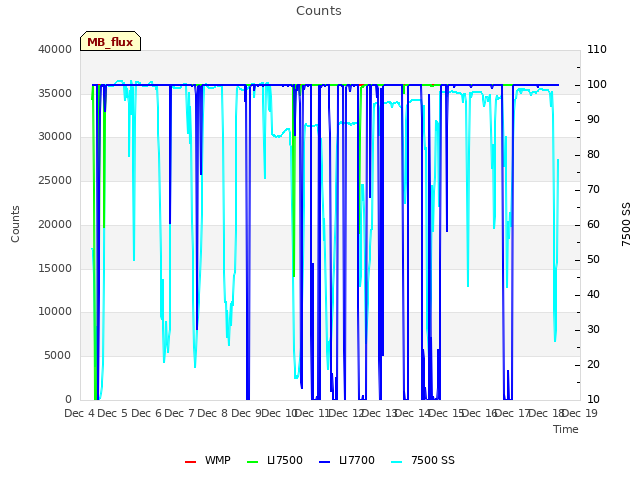Click the 30 right axis tick label
The width and height of the screenshot is (640, 480).
coord(593,330)
